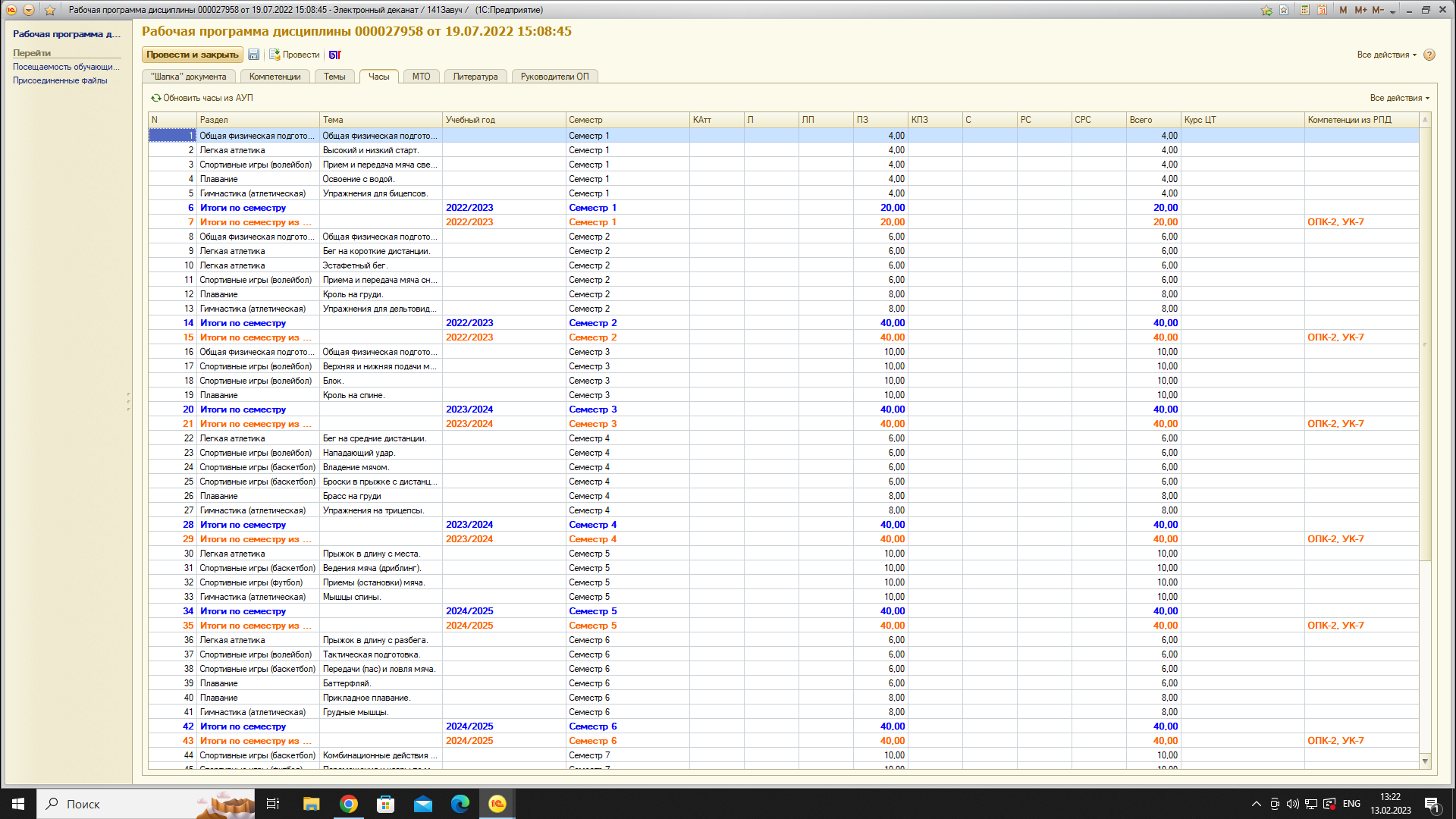Open the round dropdown menu button in title bar

click(29, 10)
